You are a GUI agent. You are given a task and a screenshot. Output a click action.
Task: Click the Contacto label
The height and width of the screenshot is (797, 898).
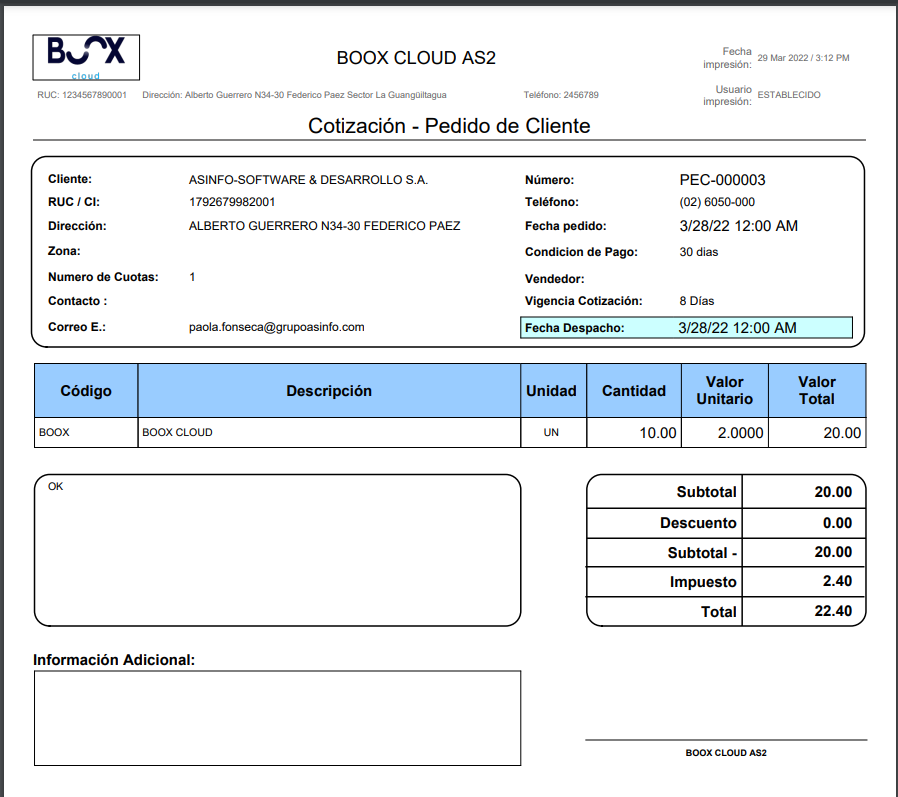click(x=77, y=301)
